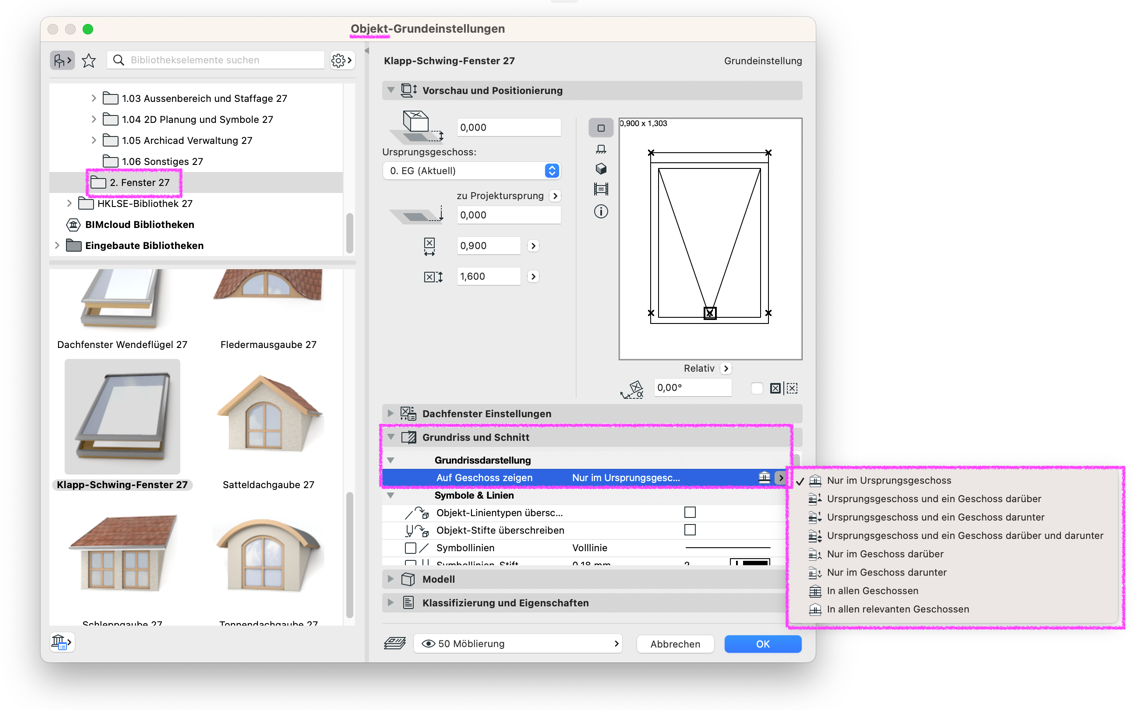Toggle the library folder view icon
The width and height of the screenshot is (1134, 710).
click(x=62, y=61)
